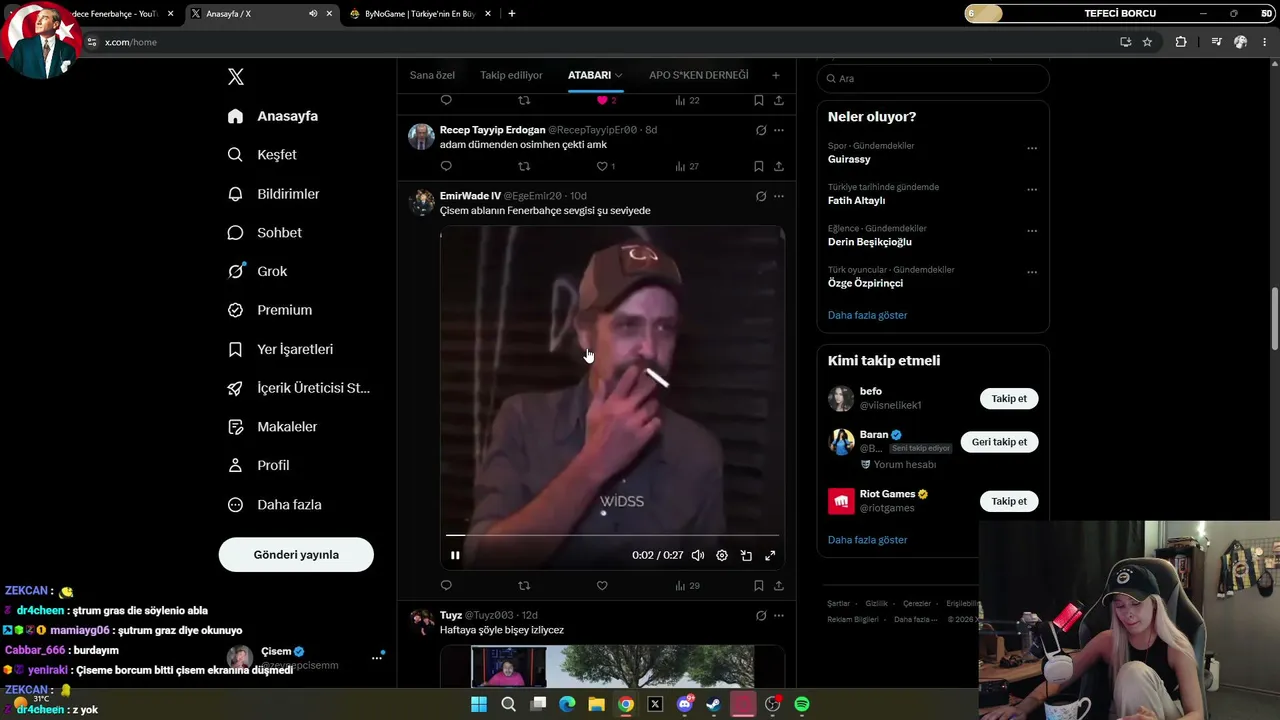Open File Explorer from the taskbar

pos(596,704)
